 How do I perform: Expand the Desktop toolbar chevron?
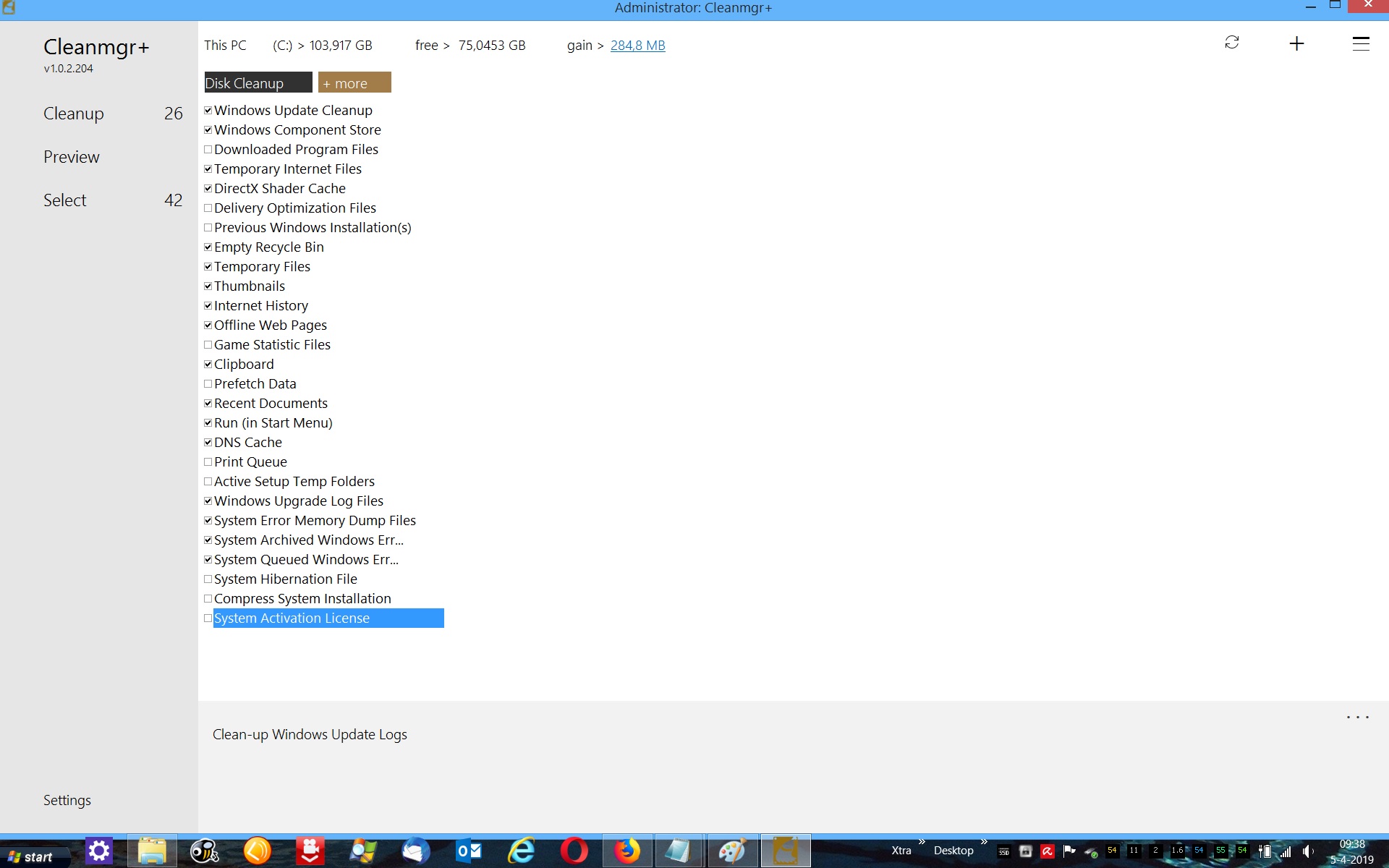(x=984, y=842)
